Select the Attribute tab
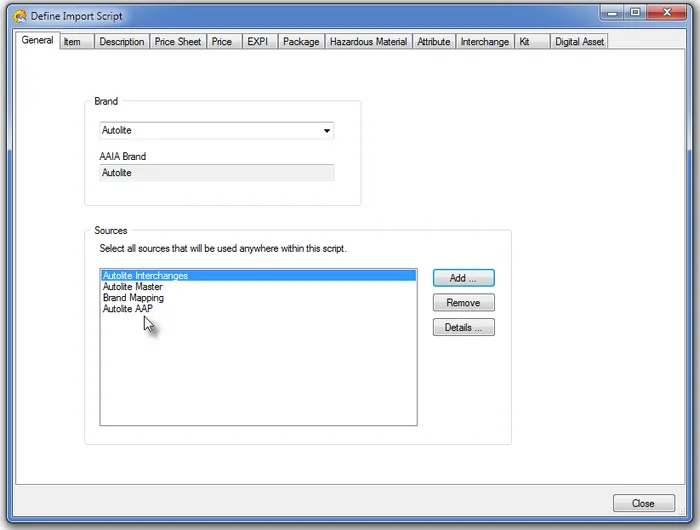 433,42
